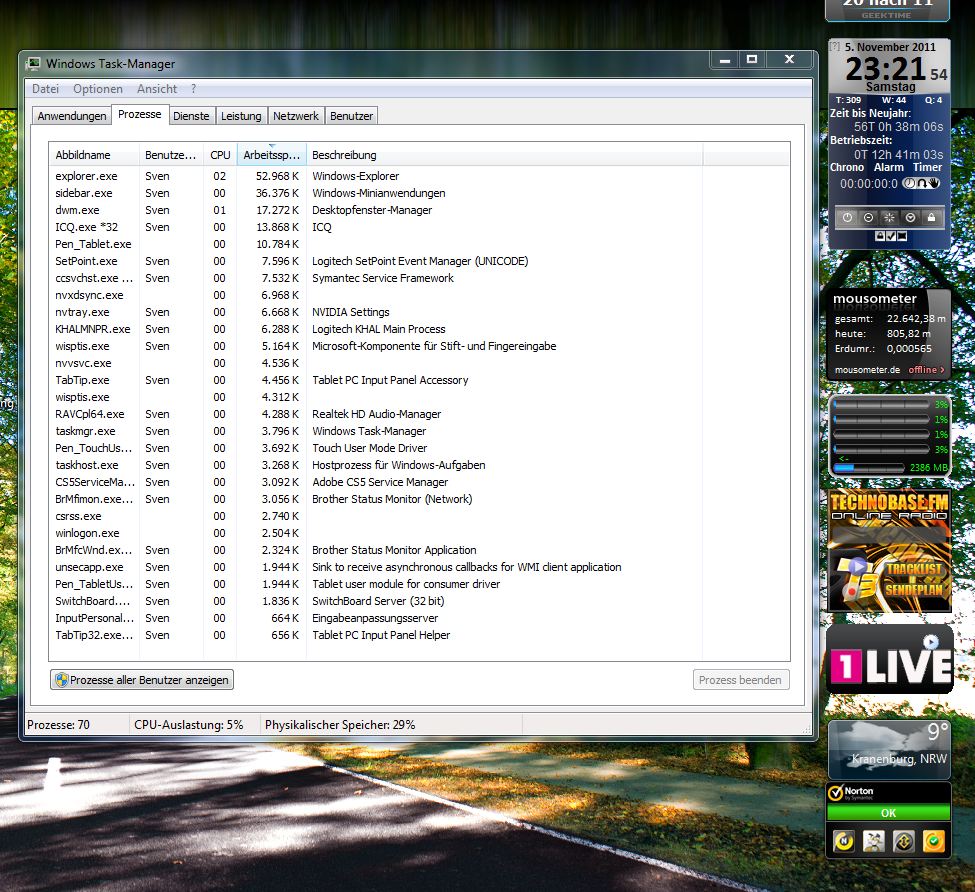Viewport: 975px width, 892px height.
Task: Click the RAM usage bar in CPU meter gadget
Action: pos(869,467)
